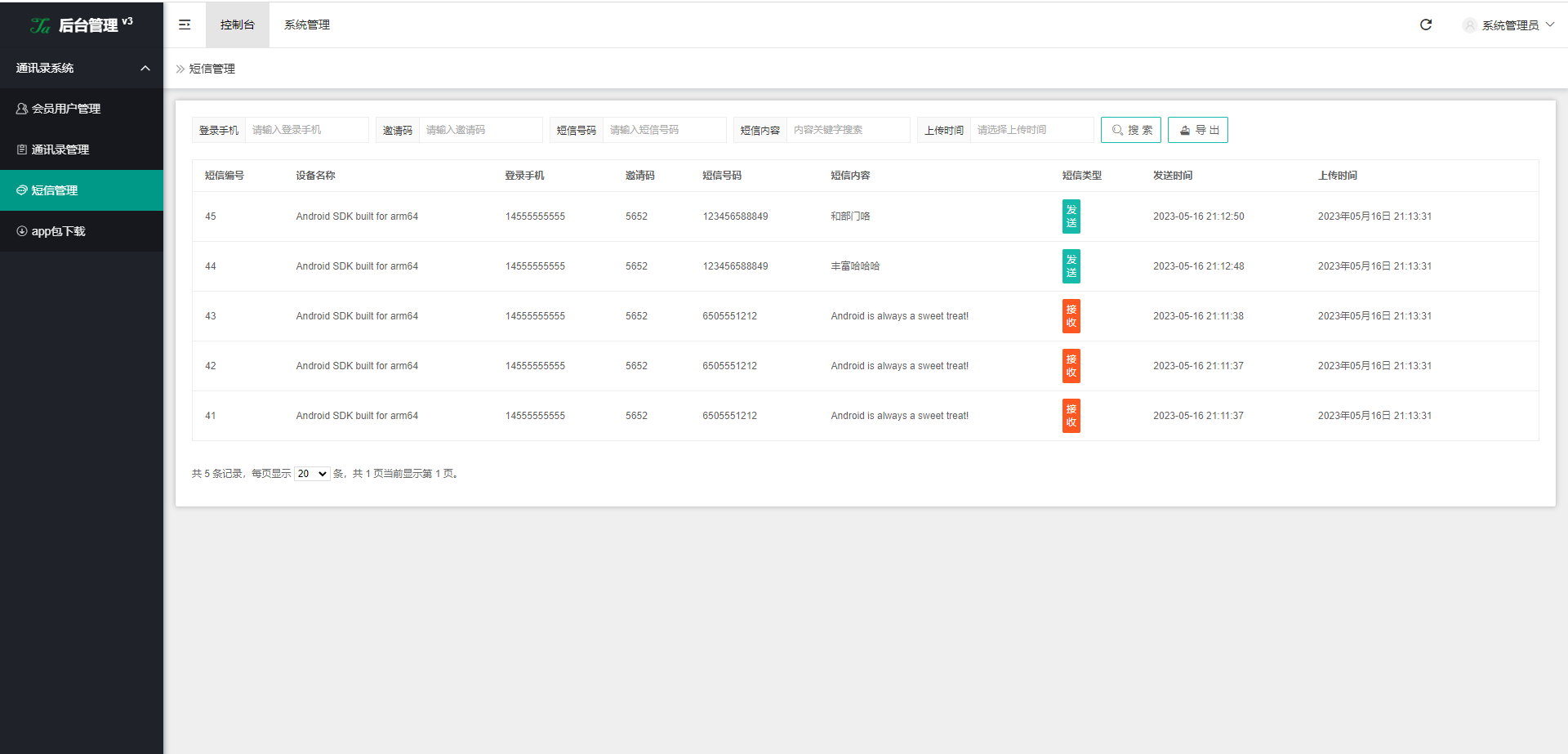Switch to the 系统管理 top tab
Screen dimensions: 1568x754
pyautogui.click(x=307, y=25)
